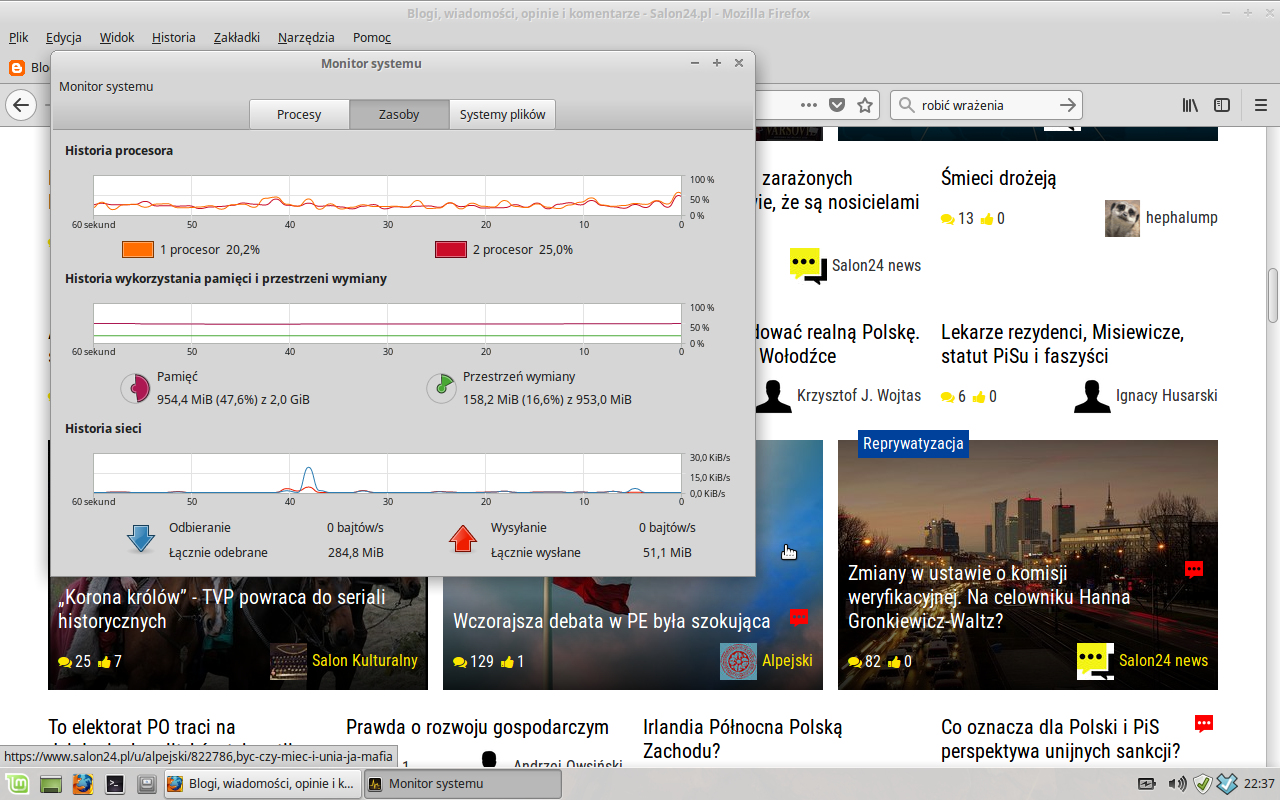
Task: Click the 82 comments count icon
Action: tap(855, 662)
